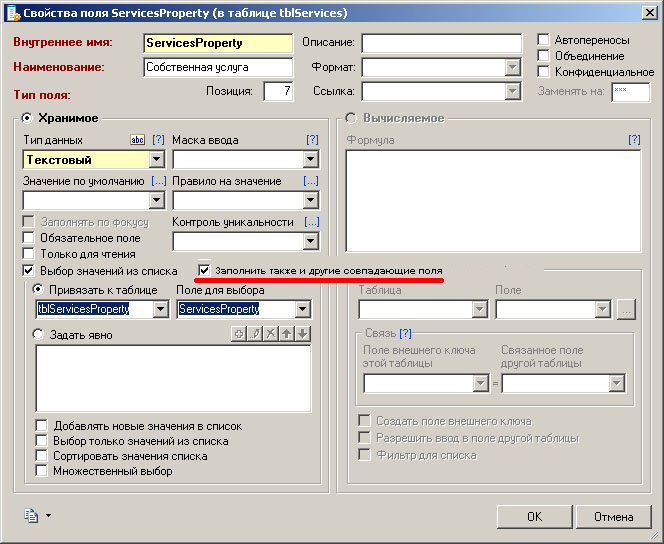Click the delete X icon above the values list
Viewport: 664px width, 544px height.
(x=271, y=334)
